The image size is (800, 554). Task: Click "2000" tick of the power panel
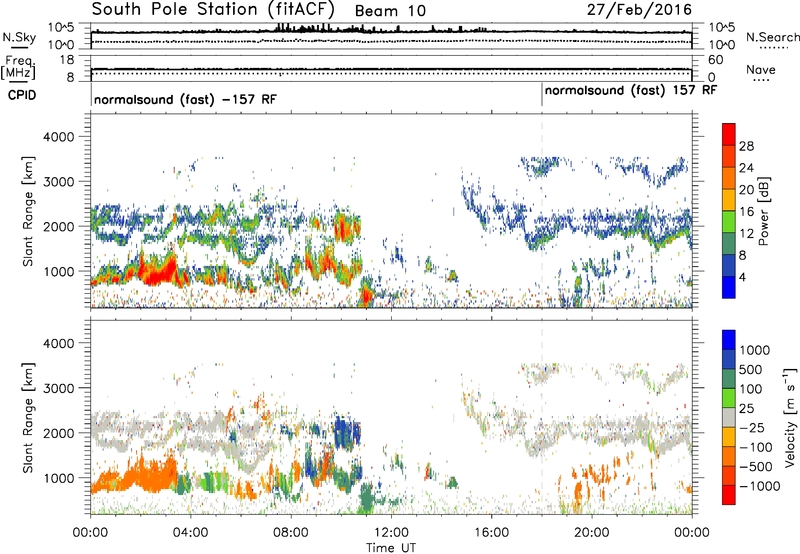[59, 226]
